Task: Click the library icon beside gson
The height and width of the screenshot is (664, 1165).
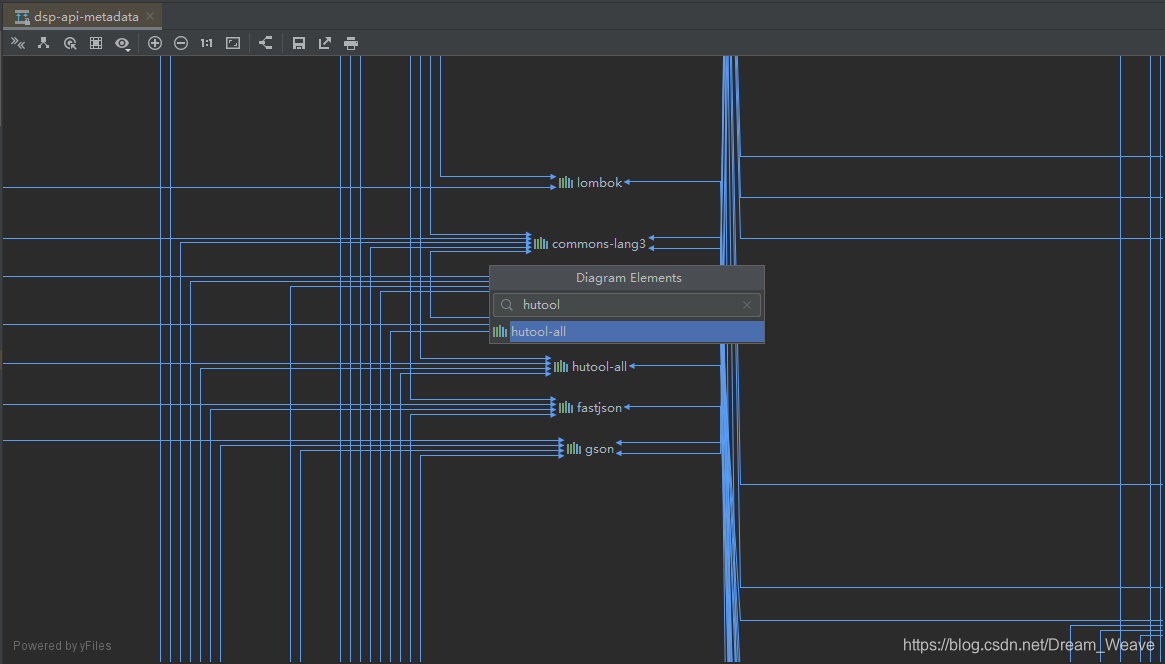Action: tap(574, 449)
